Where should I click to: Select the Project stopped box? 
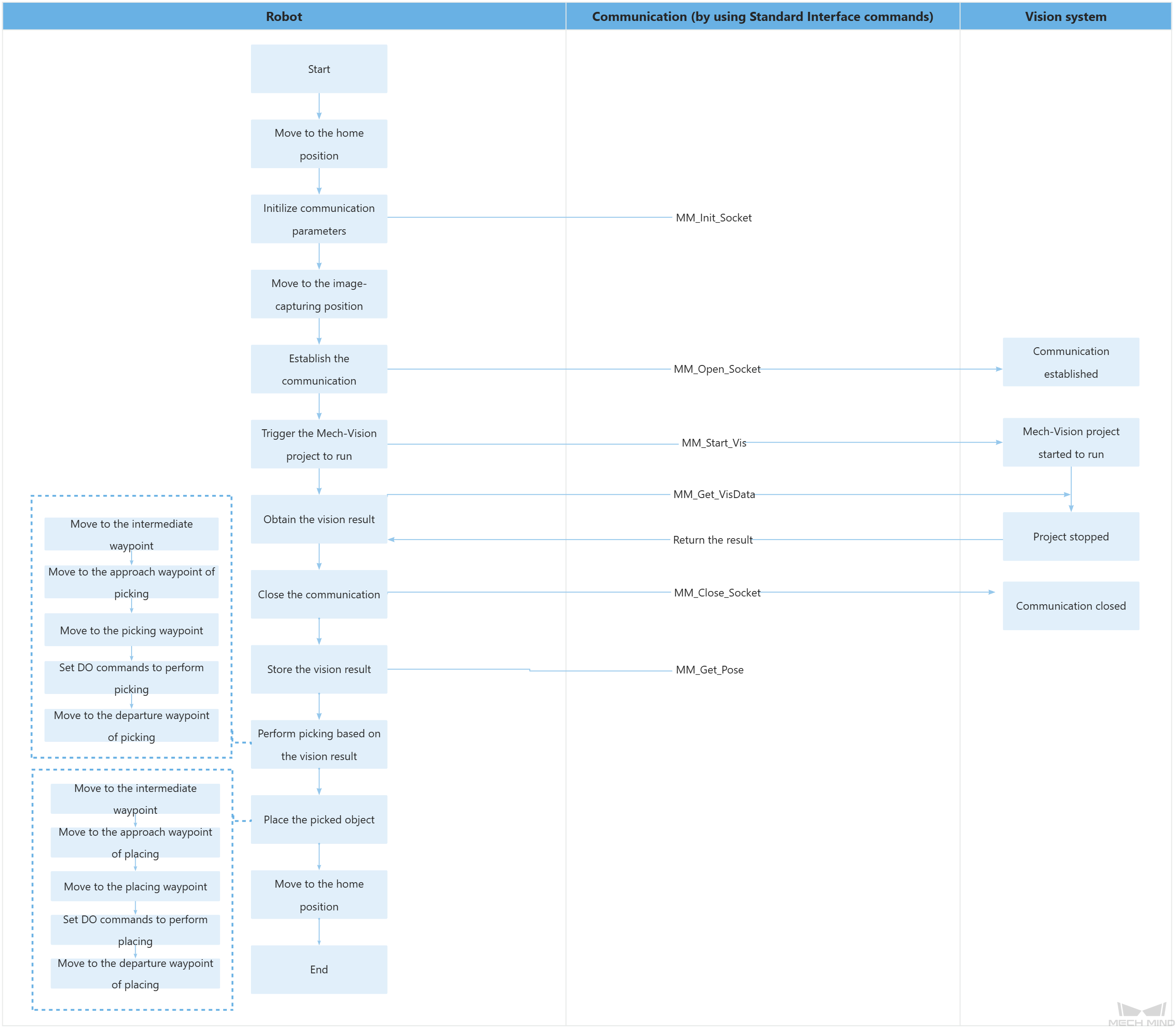[x=1070, y=536]
